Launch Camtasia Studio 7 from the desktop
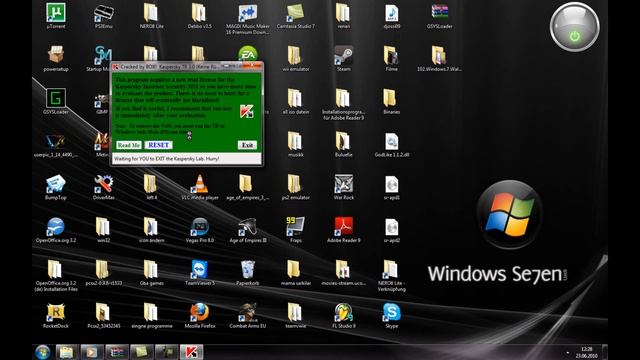 (x=296, y=16)
